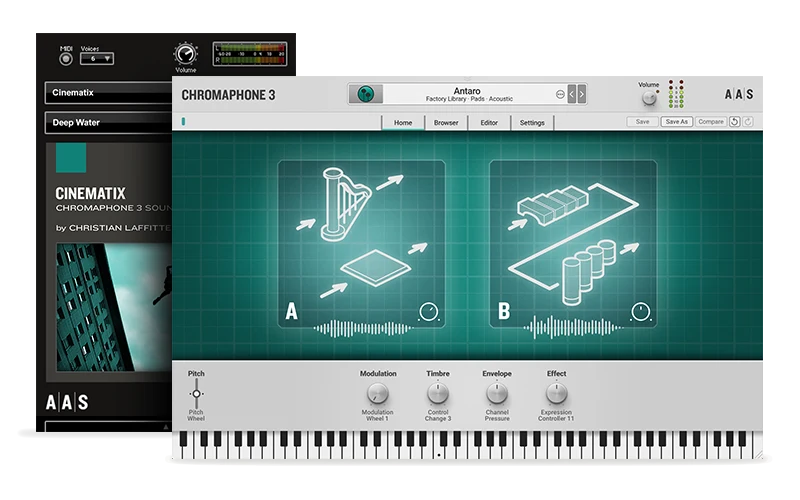
Task: Go to next preset with right arrow
Action: click(581, 94)
